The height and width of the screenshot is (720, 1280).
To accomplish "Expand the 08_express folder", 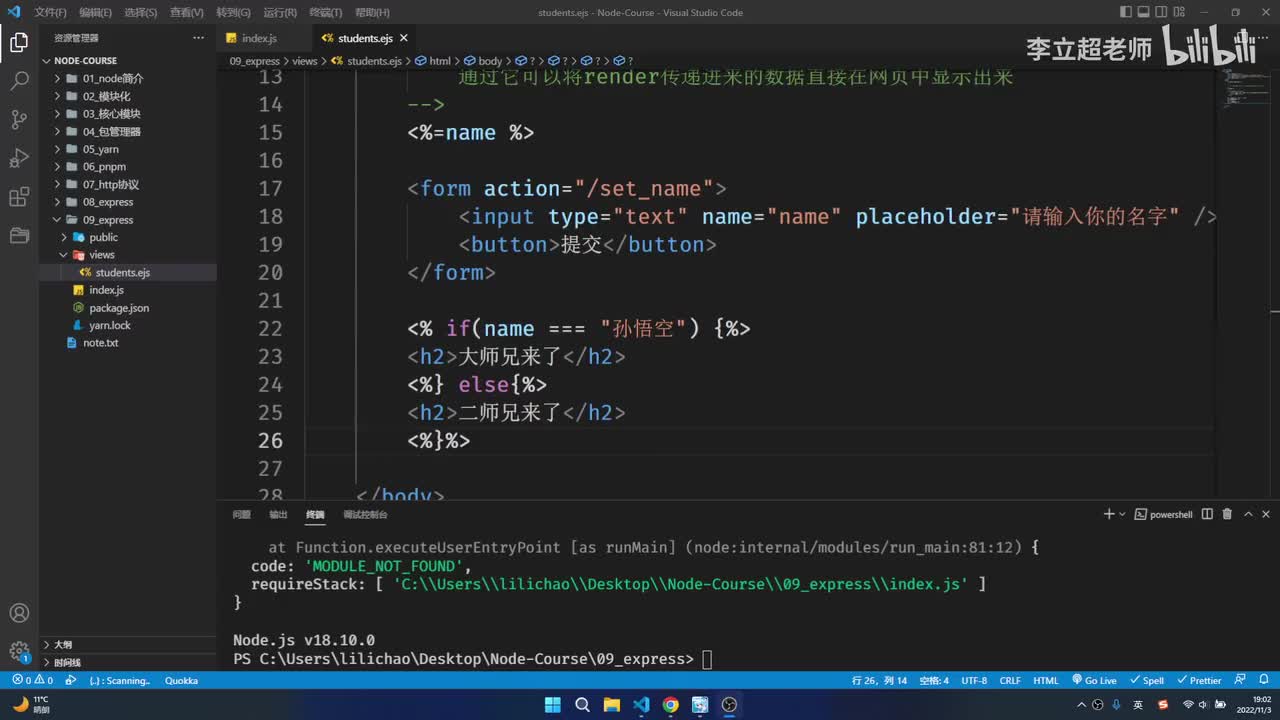I will (x=128, y=202).
